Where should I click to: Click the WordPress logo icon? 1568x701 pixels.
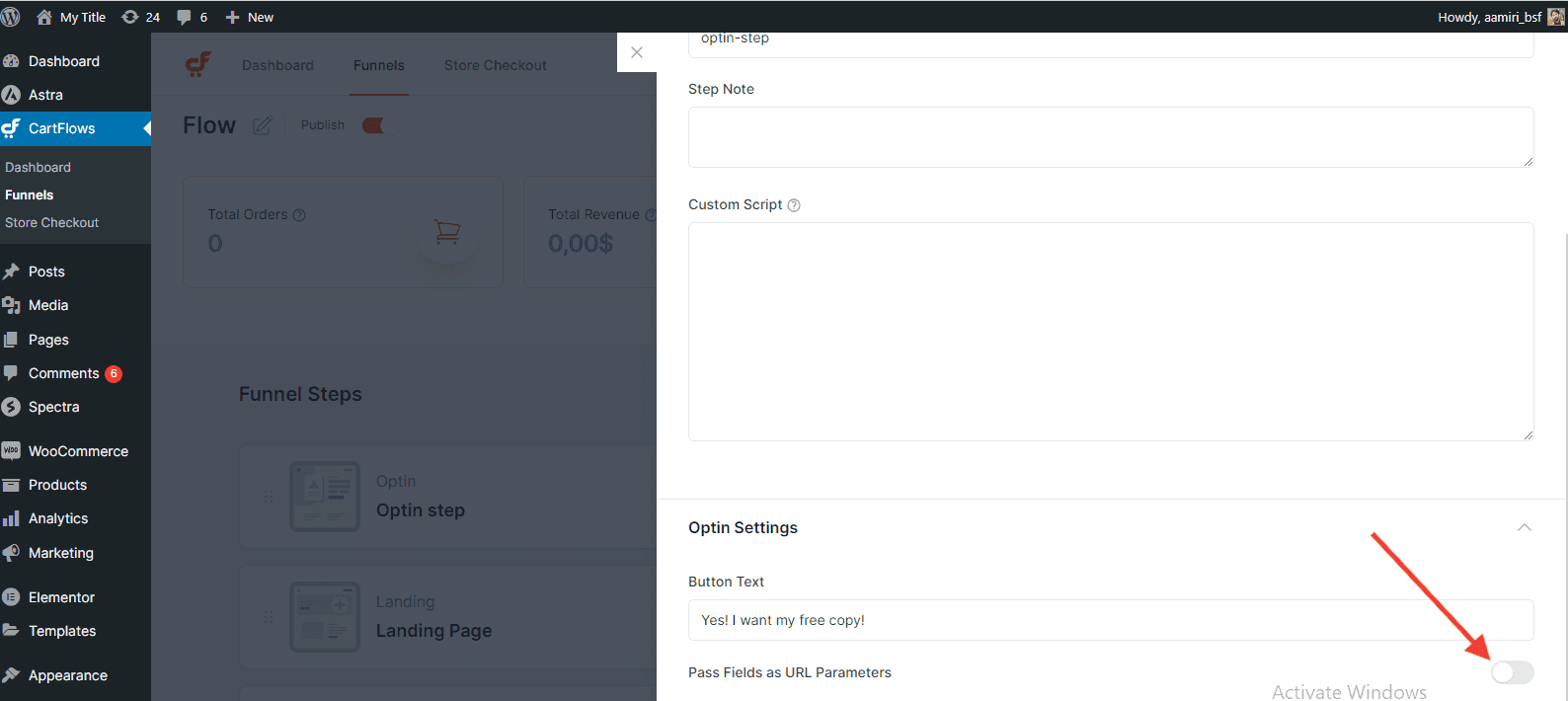(x=11, y=17)
